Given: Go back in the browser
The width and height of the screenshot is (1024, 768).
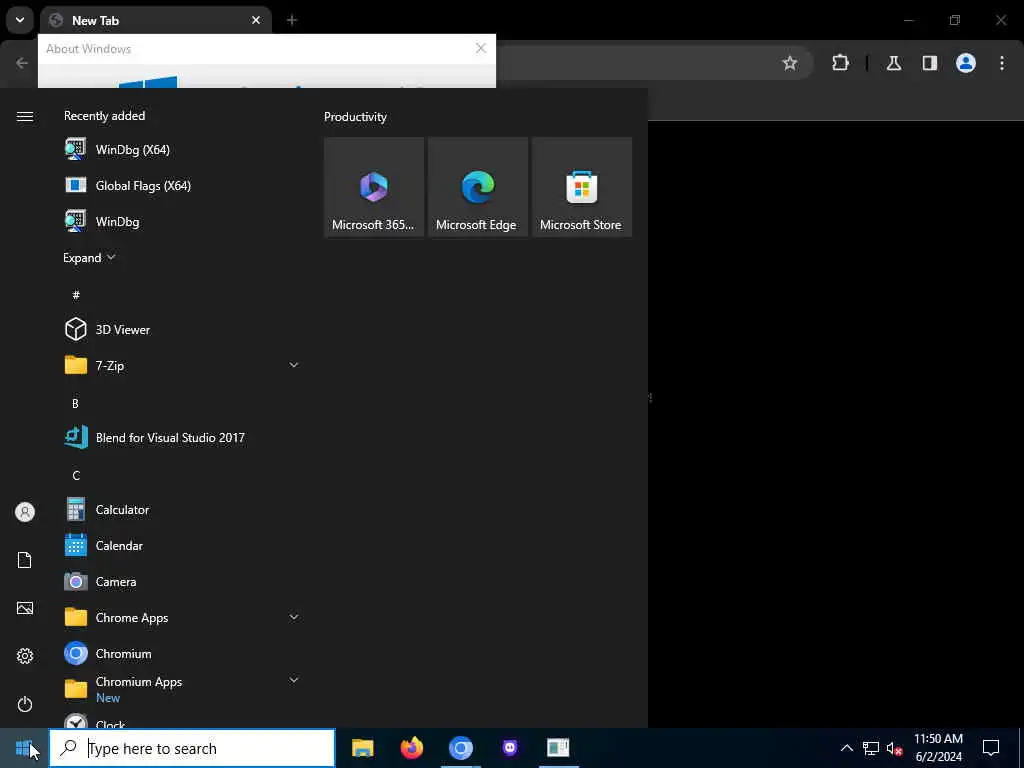Looking at the screenshot, I should coord(22,63).
